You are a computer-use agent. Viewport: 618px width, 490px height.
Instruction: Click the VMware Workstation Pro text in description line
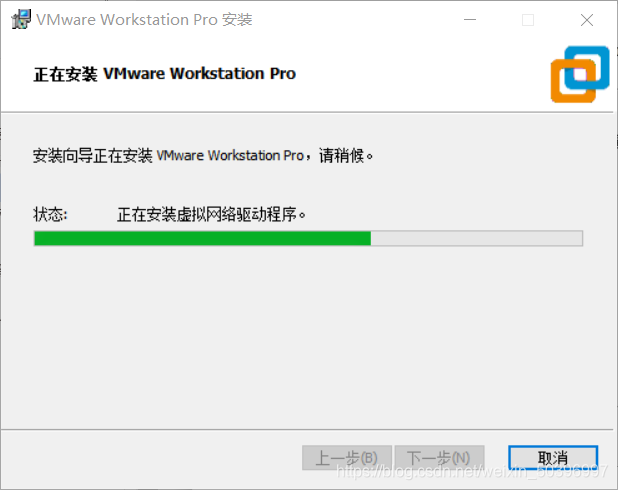pyautogui.click(x=230, y=156)
